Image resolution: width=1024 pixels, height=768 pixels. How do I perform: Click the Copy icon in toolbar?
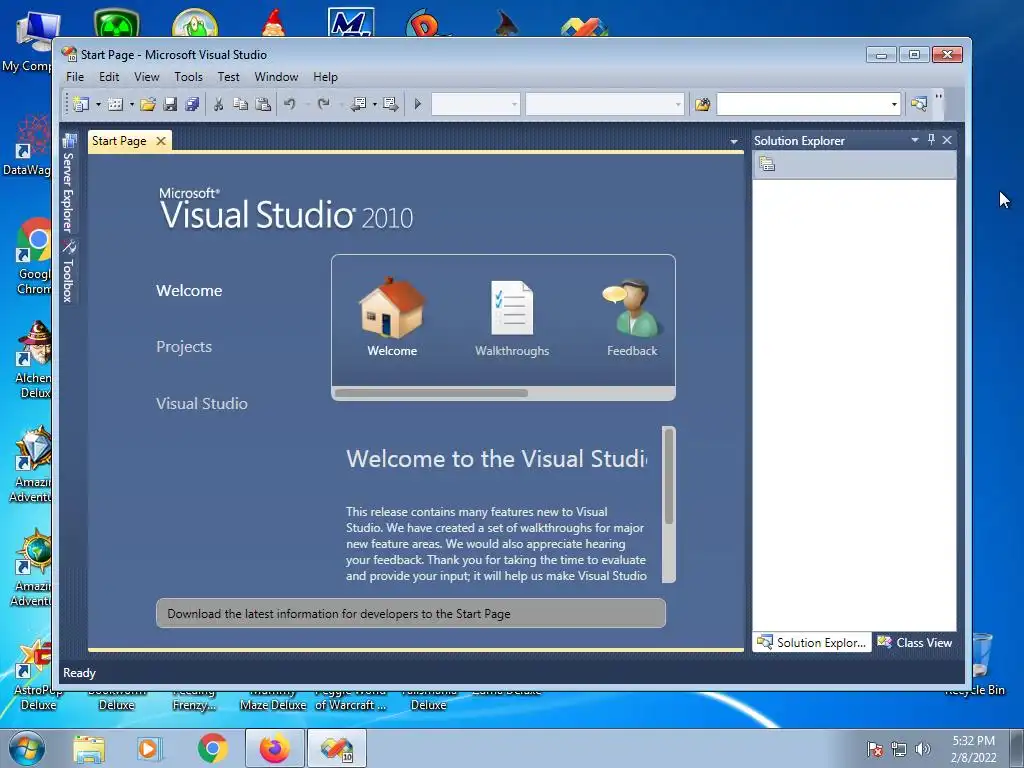240,104
